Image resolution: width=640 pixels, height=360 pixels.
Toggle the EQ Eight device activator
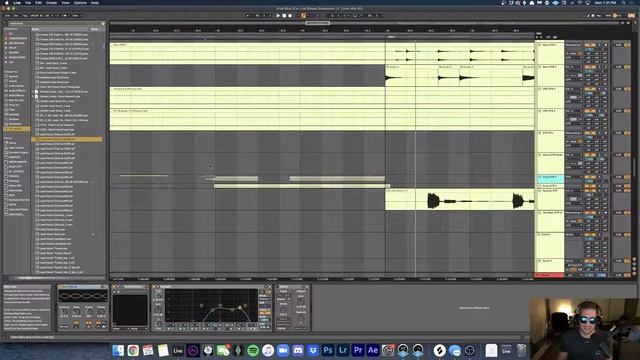pyautogui.click(x=155, y=287)
